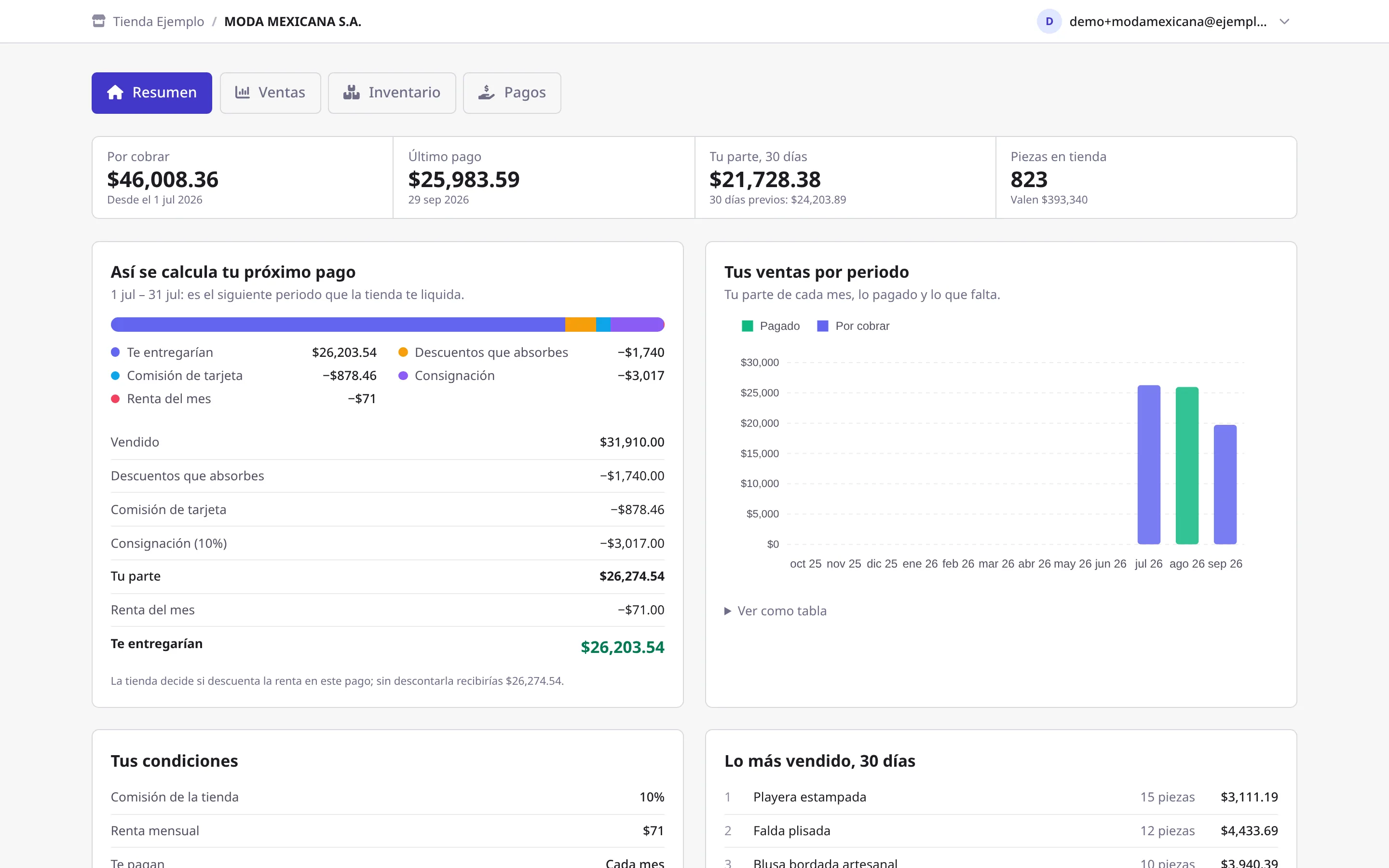The width and height of the screenshot is (1389, 868).
Task: Go to the Resumen tab
Action: click(151, 93)
